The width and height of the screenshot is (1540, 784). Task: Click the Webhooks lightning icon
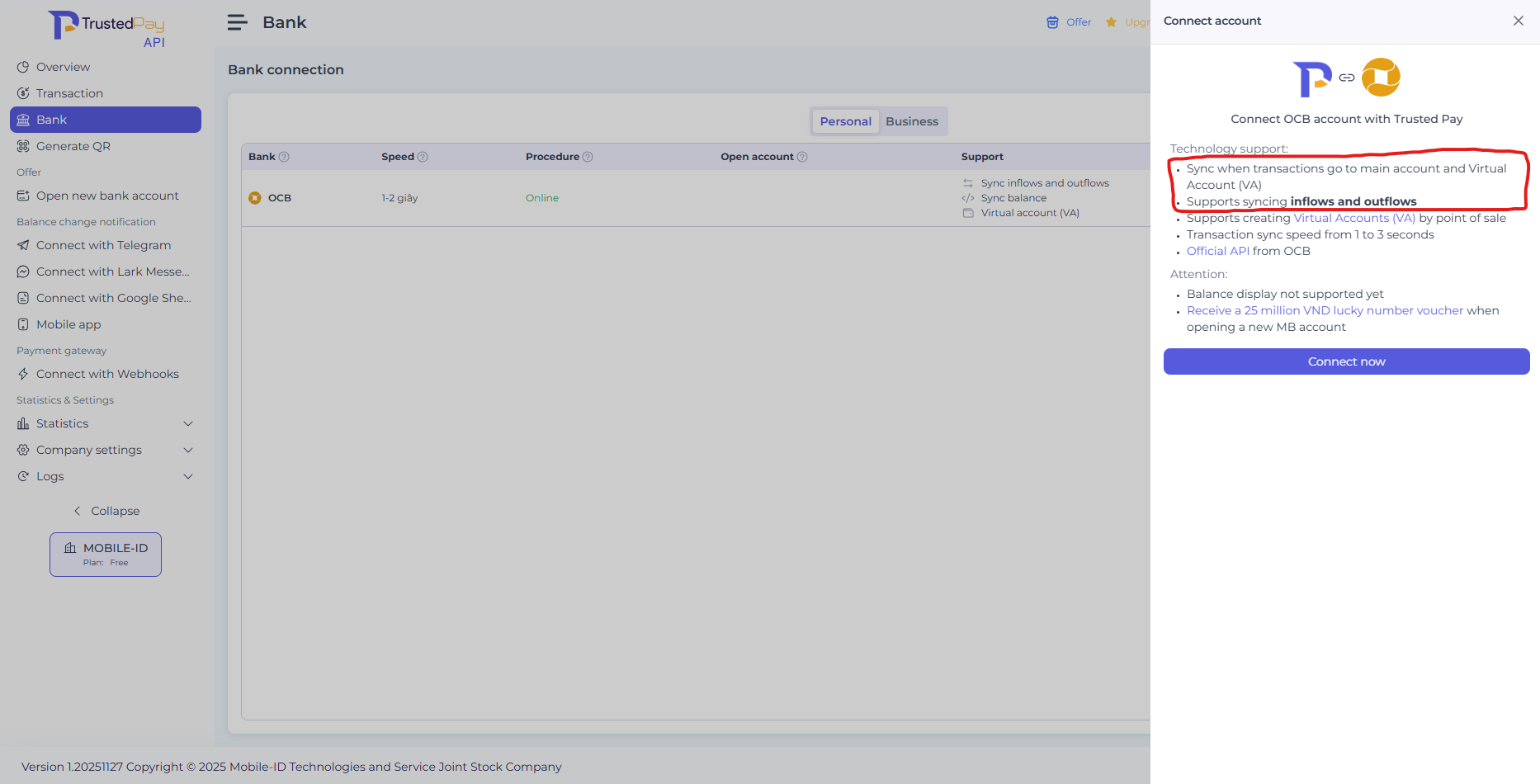tap(23, 374)
